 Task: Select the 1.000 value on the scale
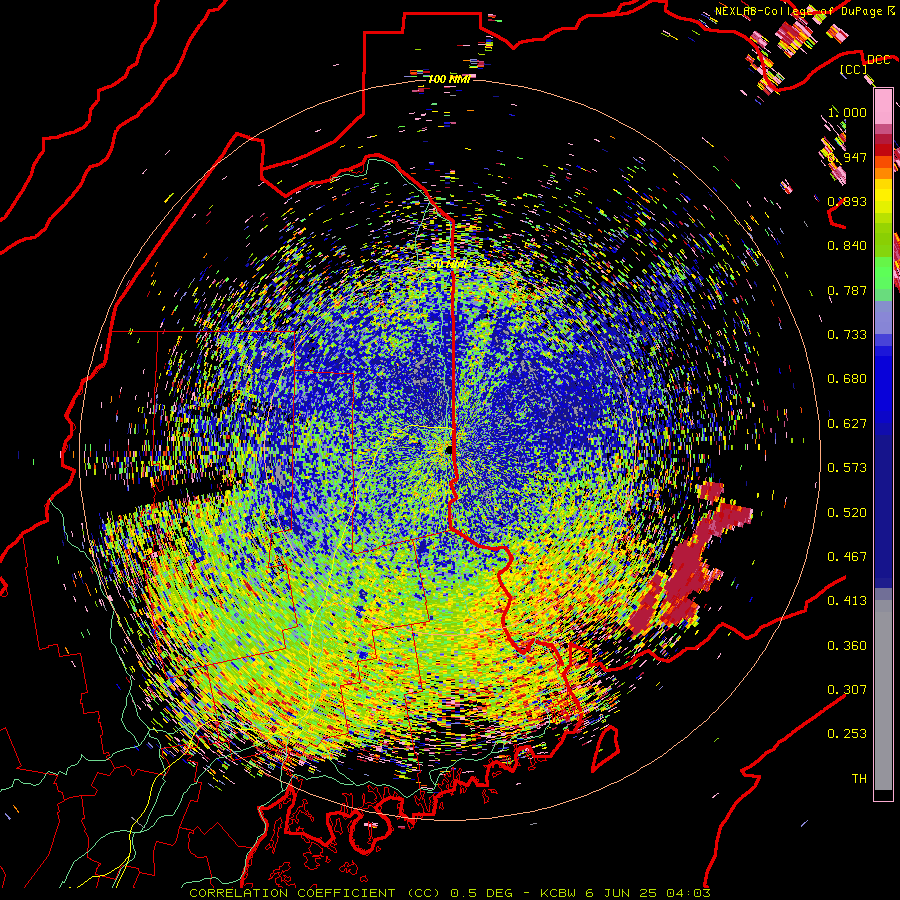847,112
